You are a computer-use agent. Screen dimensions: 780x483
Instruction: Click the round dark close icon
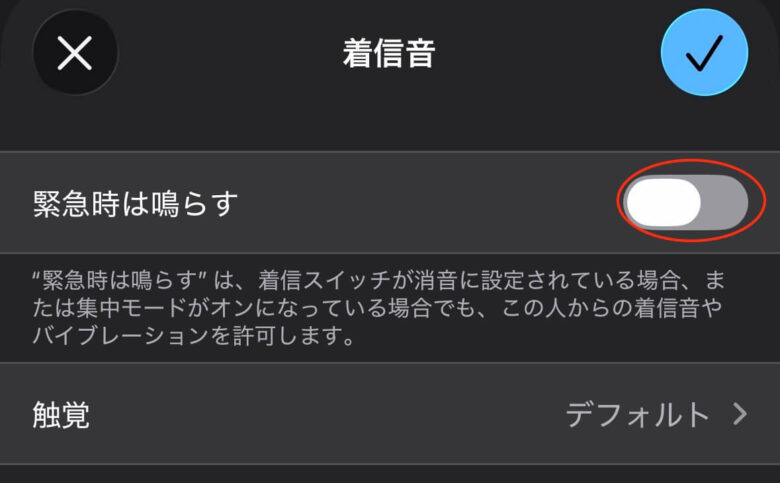tap(75, 53)
